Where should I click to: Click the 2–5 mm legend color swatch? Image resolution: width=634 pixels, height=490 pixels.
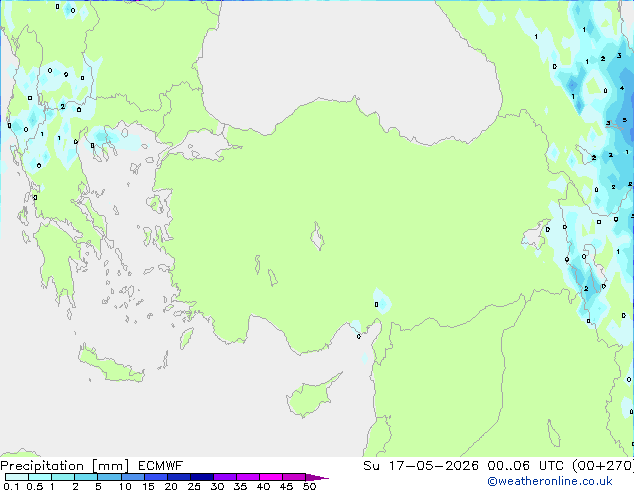click(x=86, y=477)
